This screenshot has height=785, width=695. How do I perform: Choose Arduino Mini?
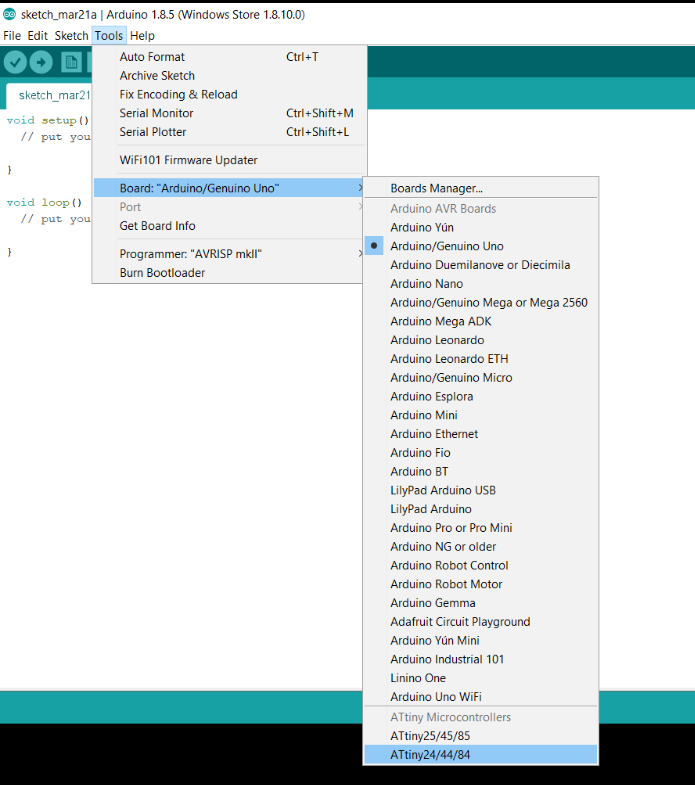point(481,415)
